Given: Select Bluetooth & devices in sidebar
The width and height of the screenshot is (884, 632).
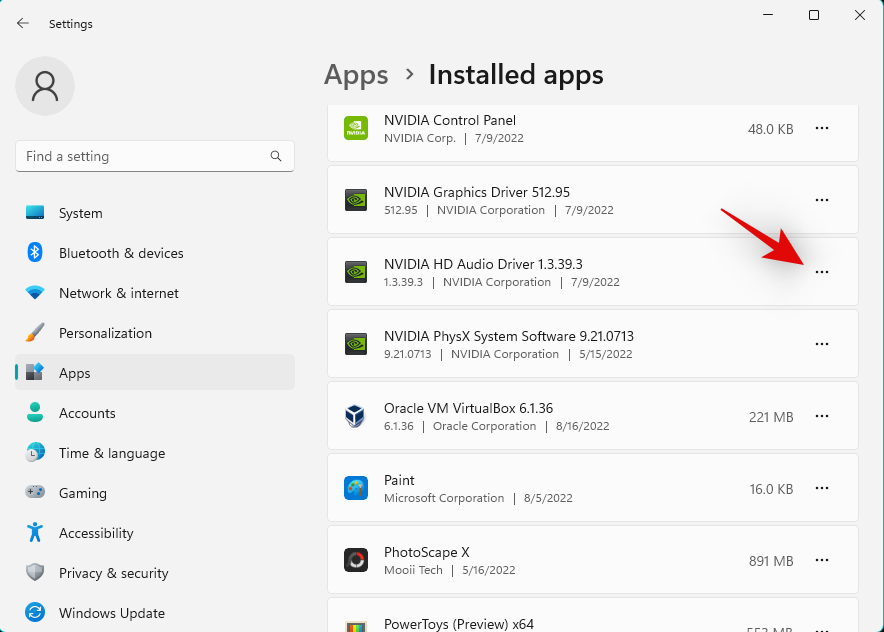Looking at the screenshot, I should tap(120, 253).
